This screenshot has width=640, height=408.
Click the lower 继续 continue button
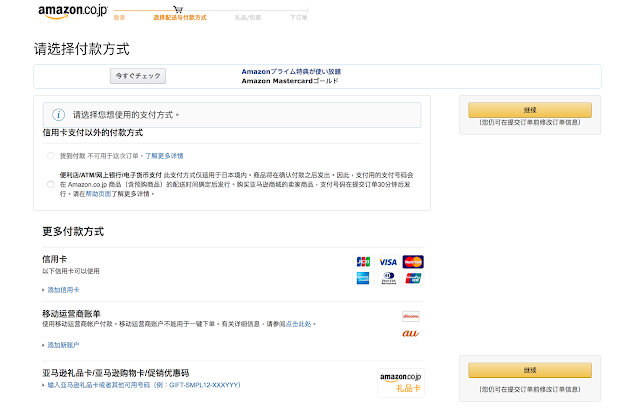pos(530,370)
